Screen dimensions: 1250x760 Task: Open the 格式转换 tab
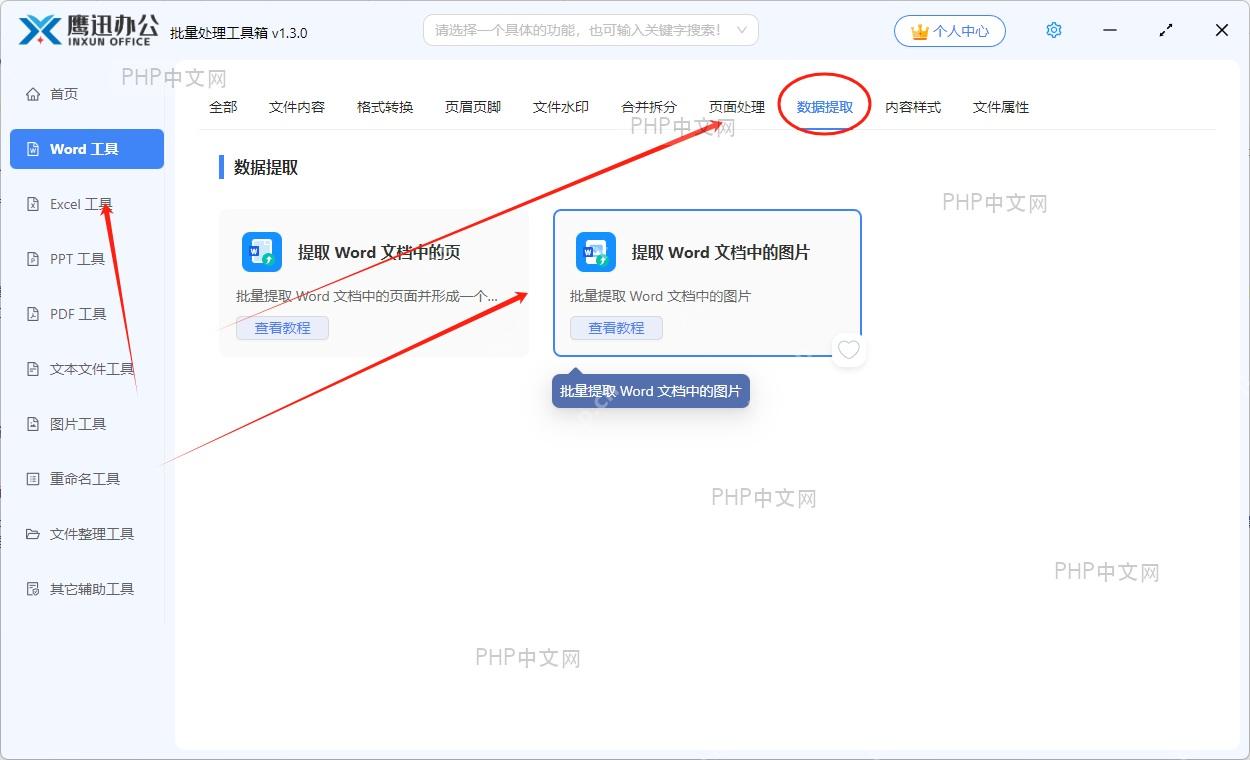tap(385, 107)
